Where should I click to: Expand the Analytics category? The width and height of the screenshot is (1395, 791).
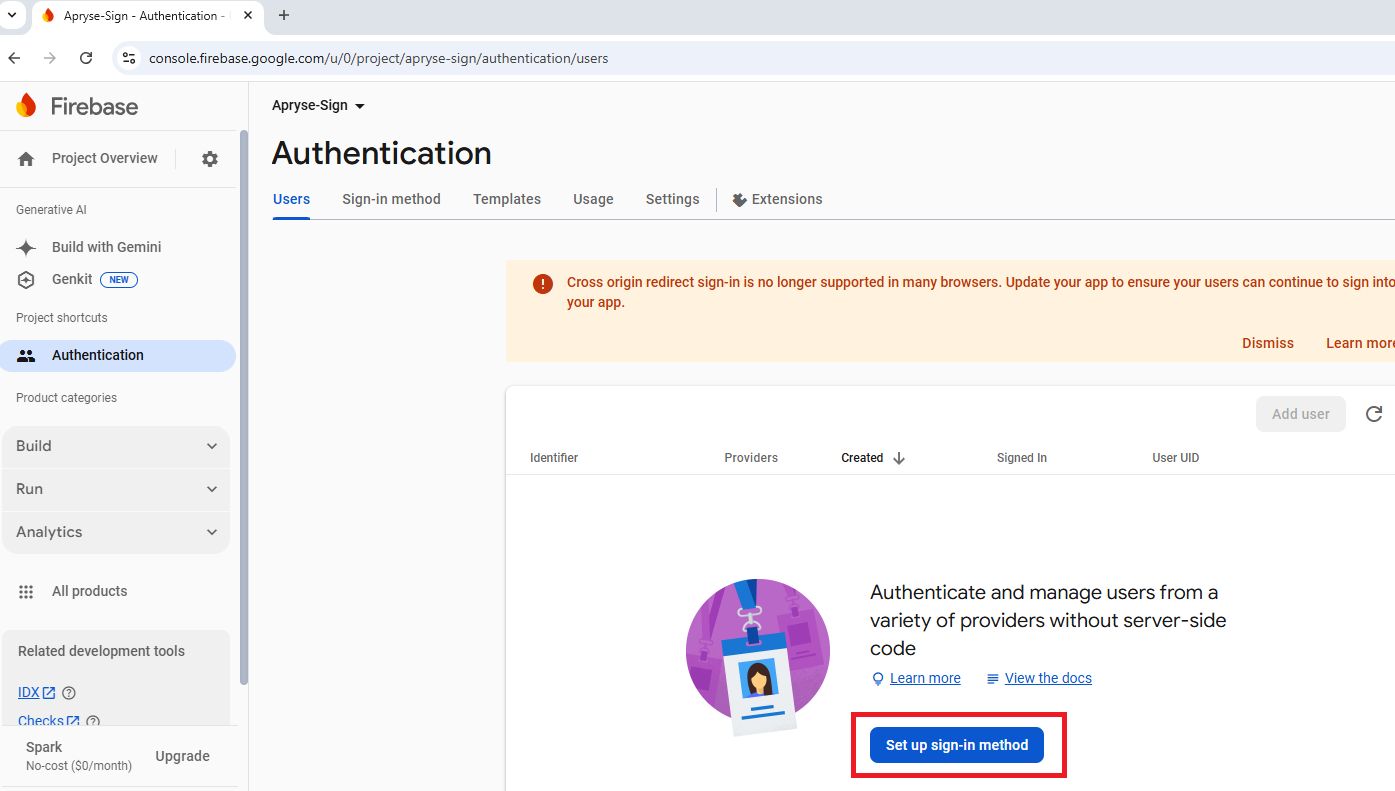(116, 532)
